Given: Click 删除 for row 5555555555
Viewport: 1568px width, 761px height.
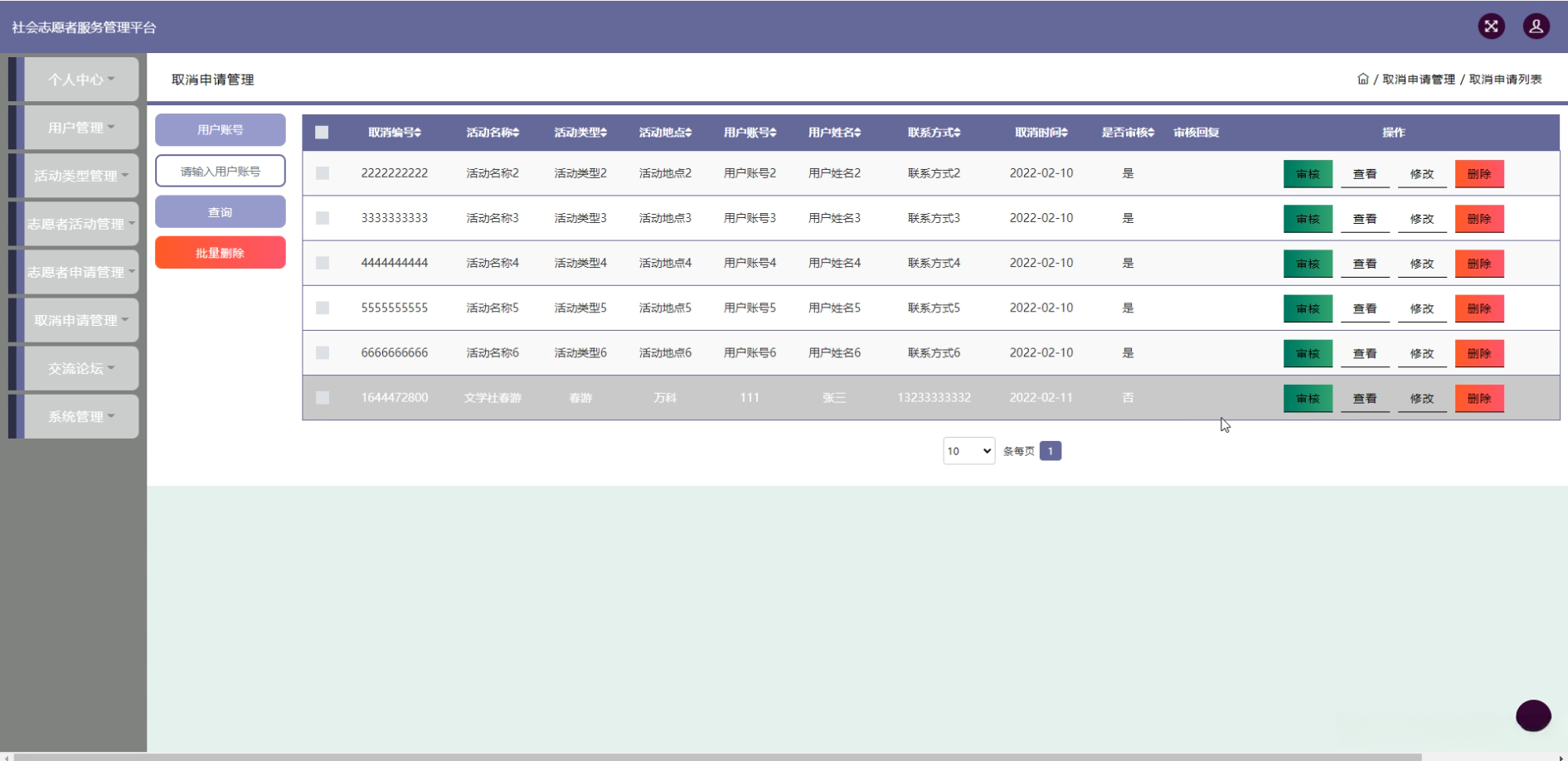Looking at the screenshot, I should click(x=1479, y=308).
